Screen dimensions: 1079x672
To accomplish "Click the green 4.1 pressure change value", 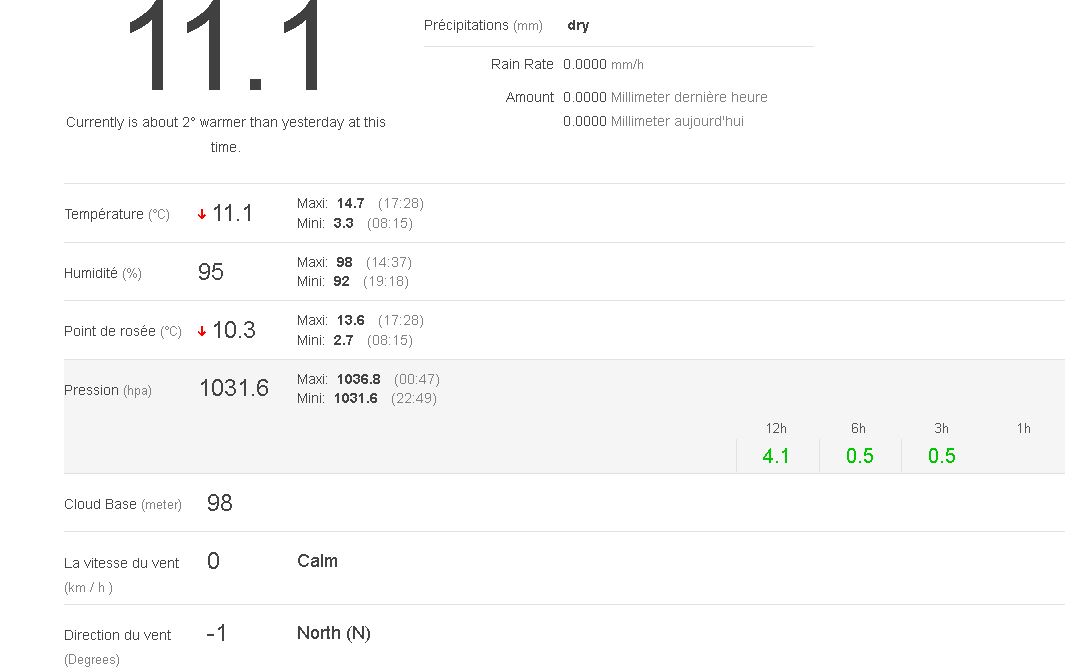I will (x=776, y=456).
